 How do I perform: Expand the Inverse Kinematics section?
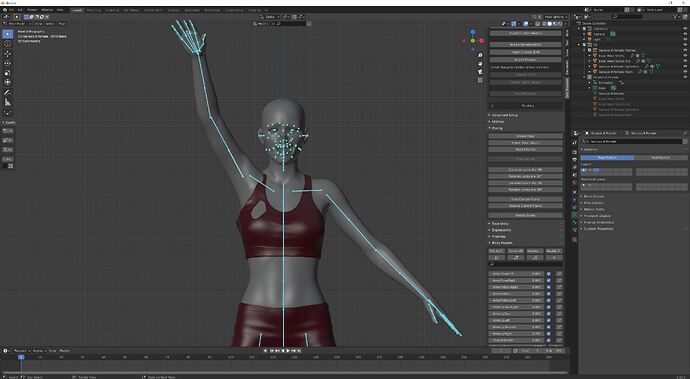point(598,222)
